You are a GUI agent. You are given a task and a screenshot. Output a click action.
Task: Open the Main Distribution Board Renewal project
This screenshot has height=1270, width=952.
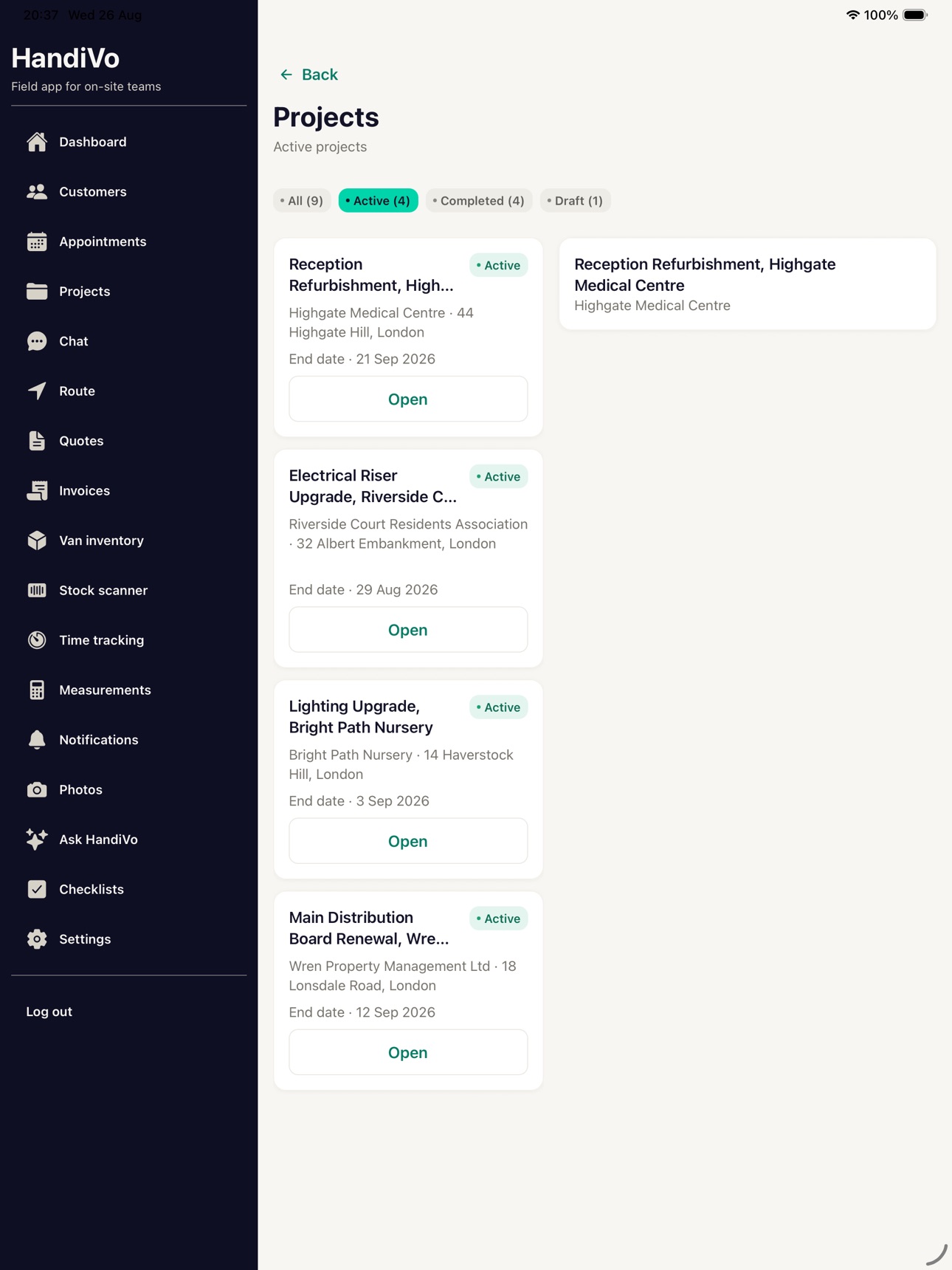(x=408, y=1052)
